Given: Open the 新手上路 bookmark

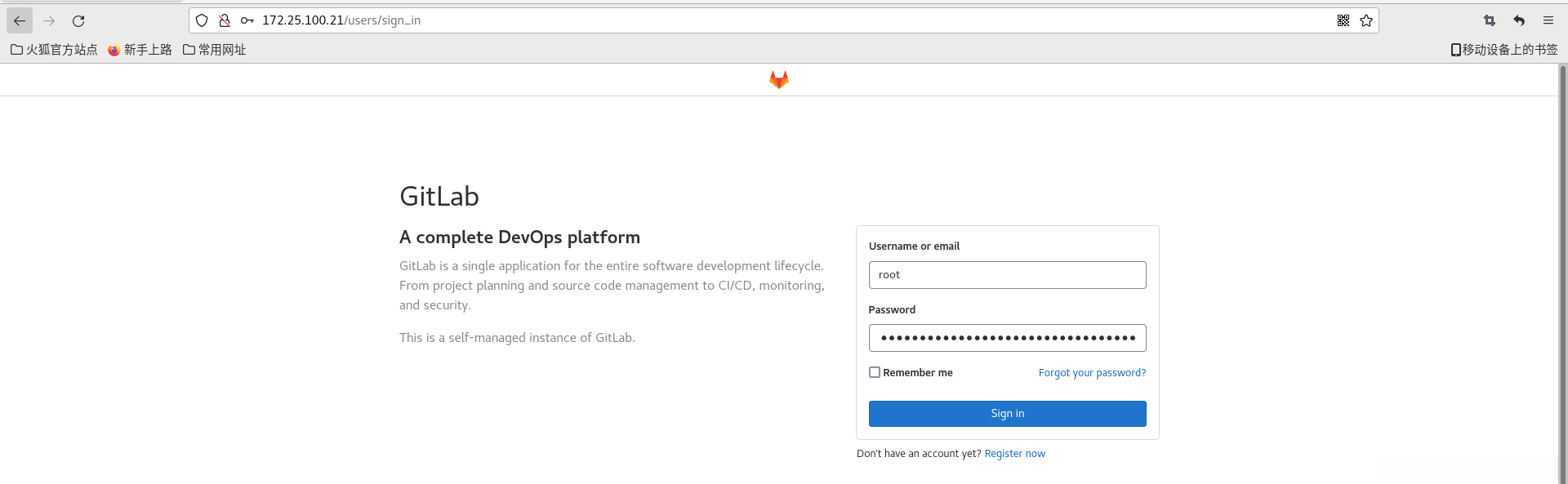Looking at the screenshot, I should [x=140, y=50].
